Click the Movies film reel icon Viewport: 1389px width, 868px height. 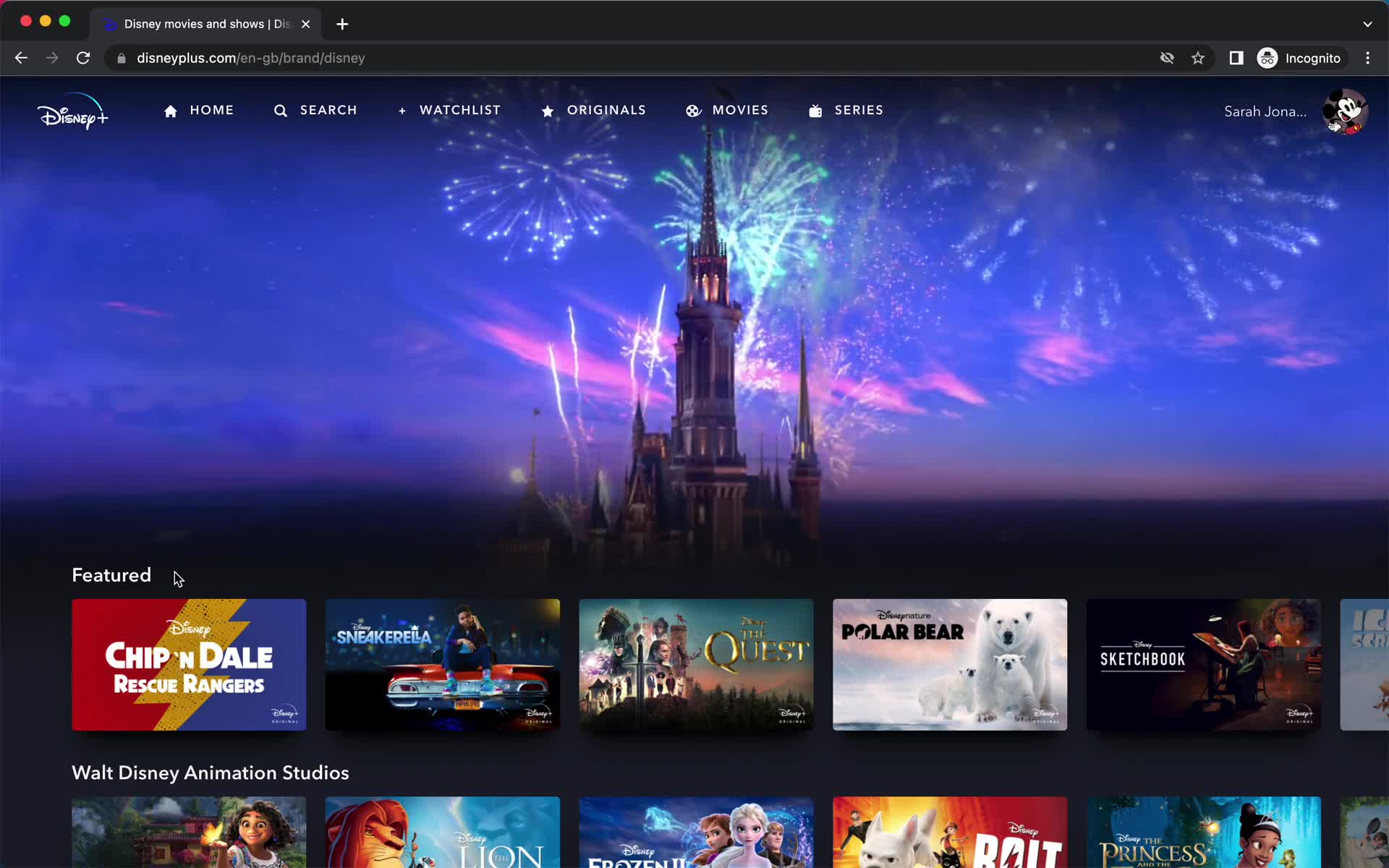pos(693,111)
